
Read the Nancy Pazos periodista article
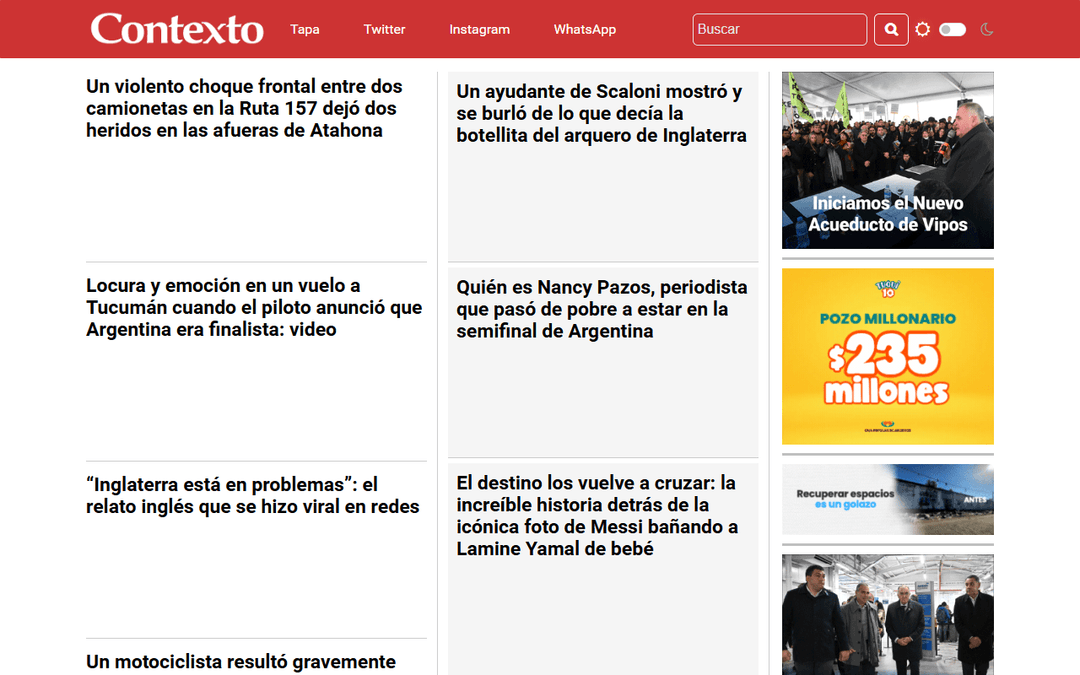point(602,309)
